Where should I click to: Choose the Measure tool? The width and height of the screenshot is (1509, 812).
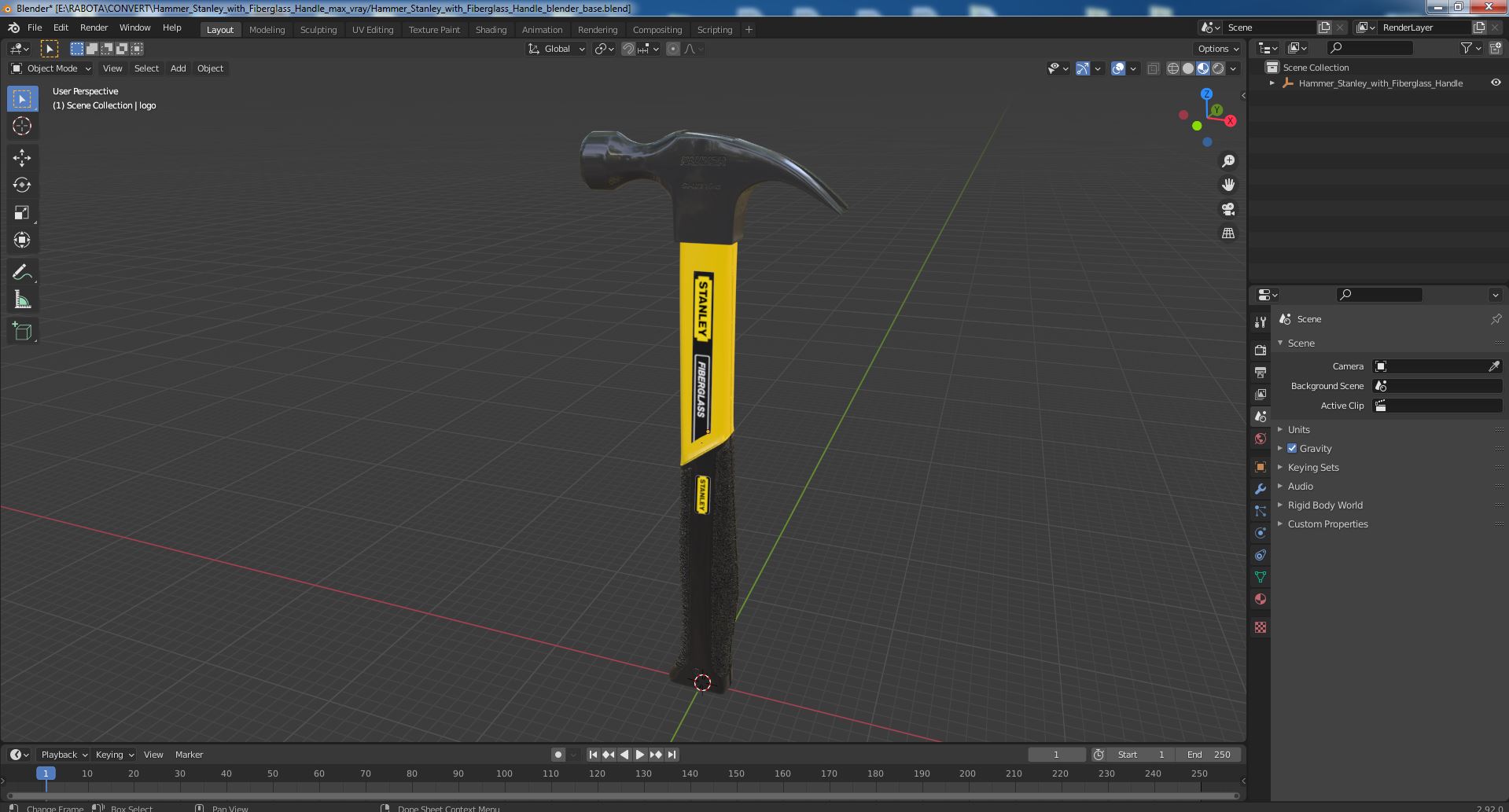(x=22, y=300)
